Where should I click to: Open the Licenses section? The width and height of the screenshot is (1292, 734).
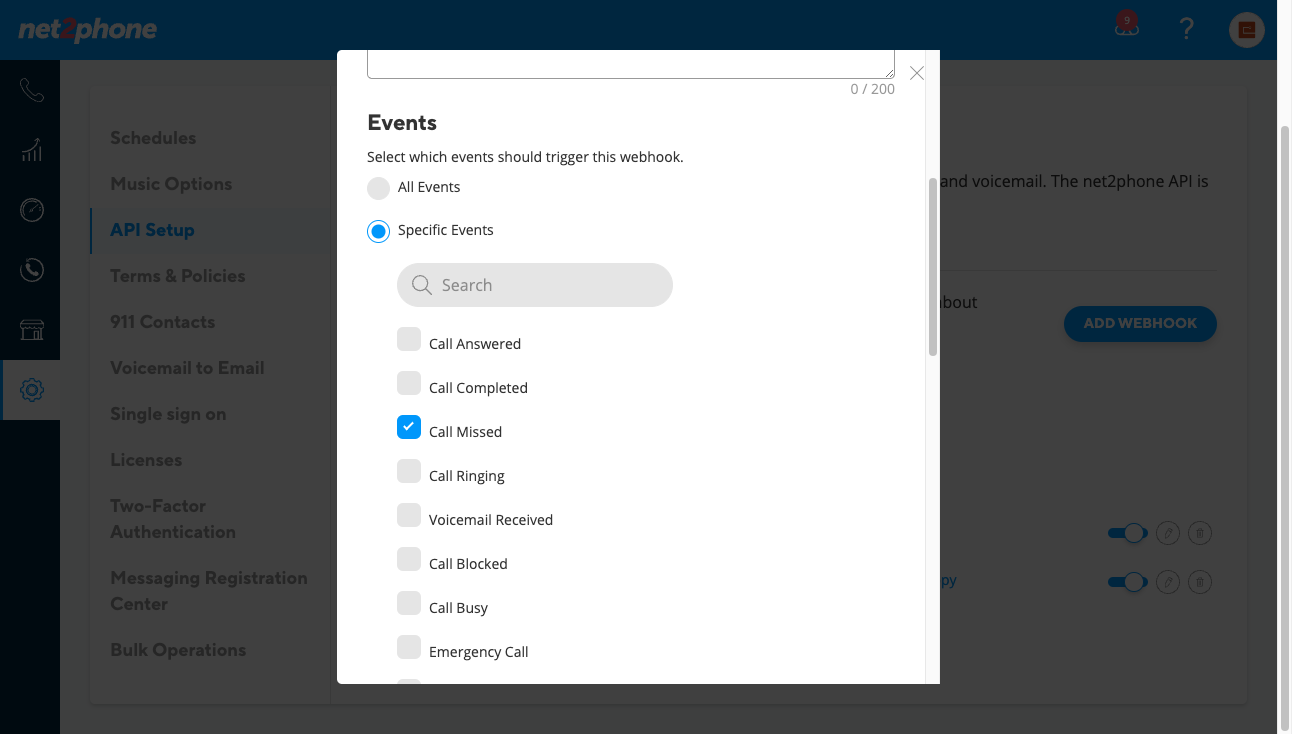click(146, 460)
